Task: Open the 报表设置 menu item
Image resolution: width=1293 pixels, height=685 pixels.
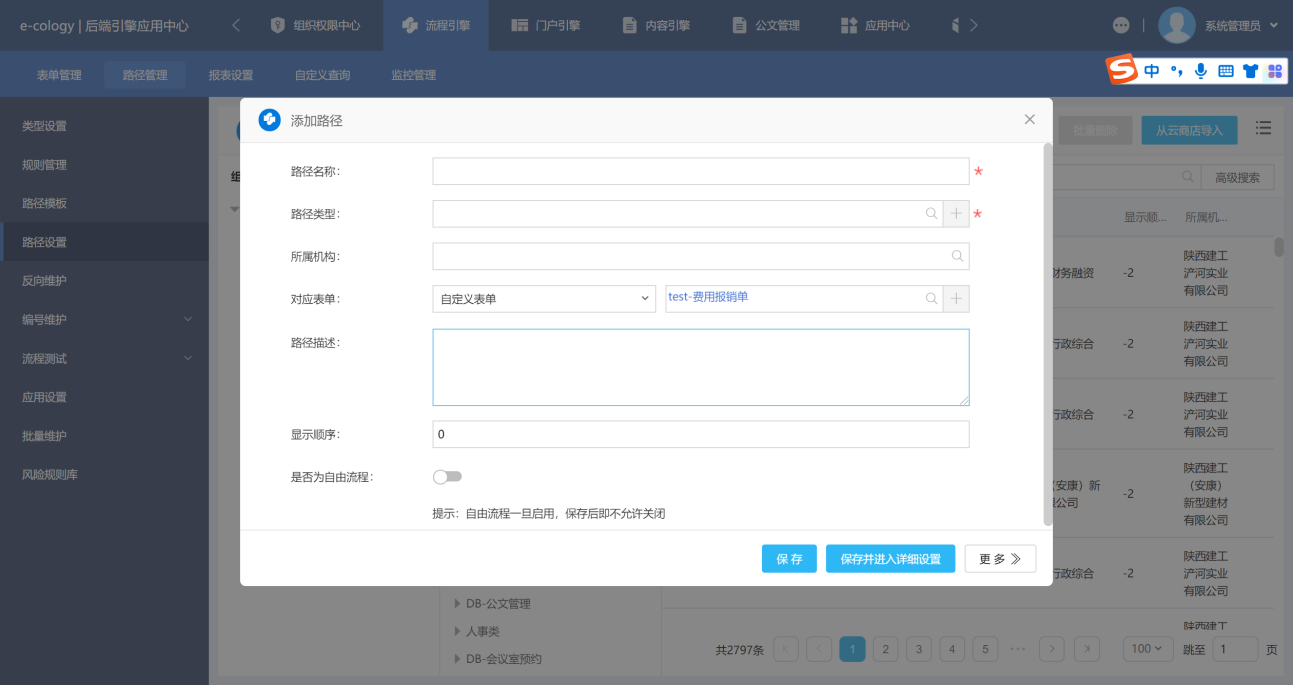Action: 231,75
